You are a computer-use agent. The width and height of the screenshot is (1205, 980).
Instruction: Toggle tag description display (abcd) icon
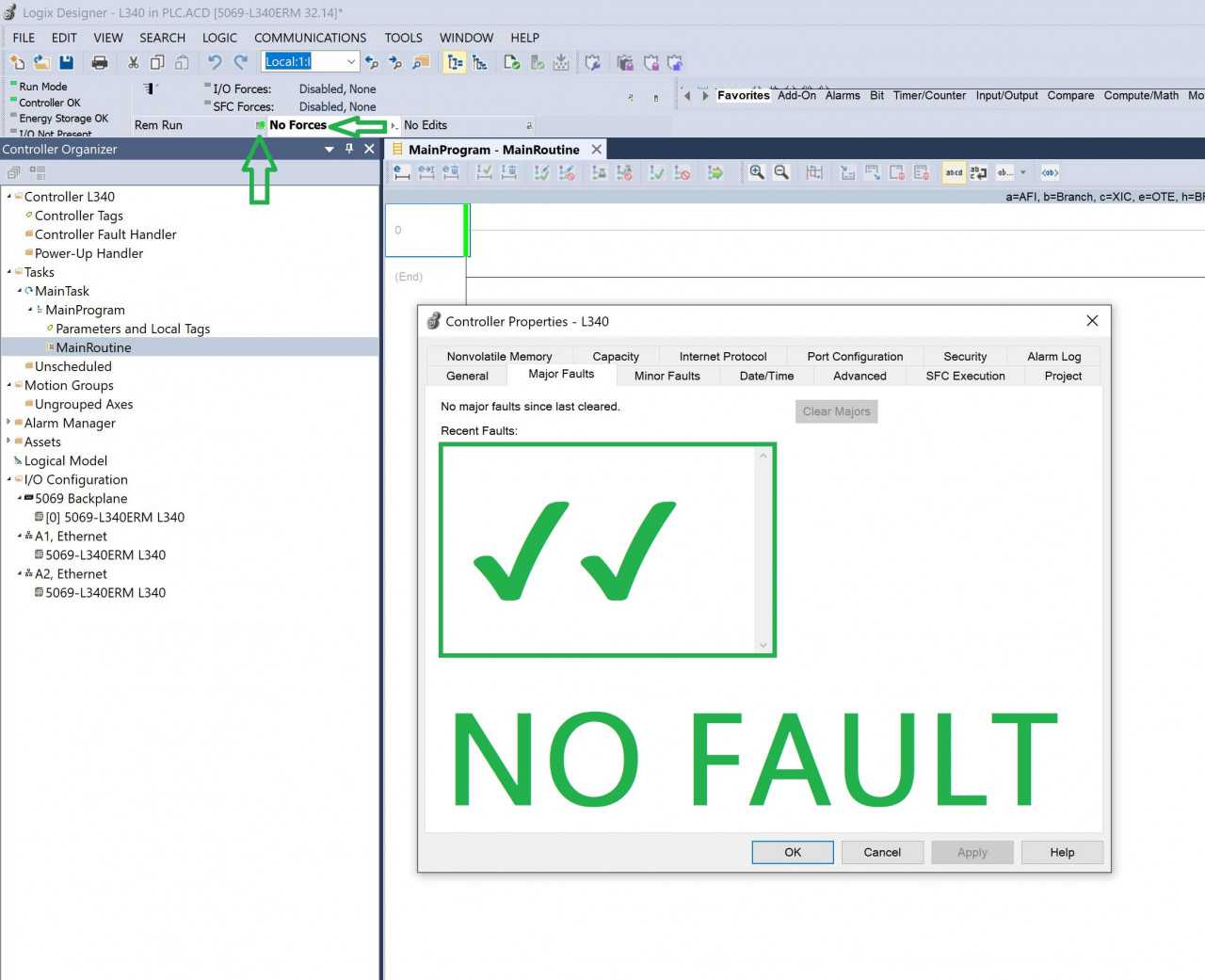[954, 172]
